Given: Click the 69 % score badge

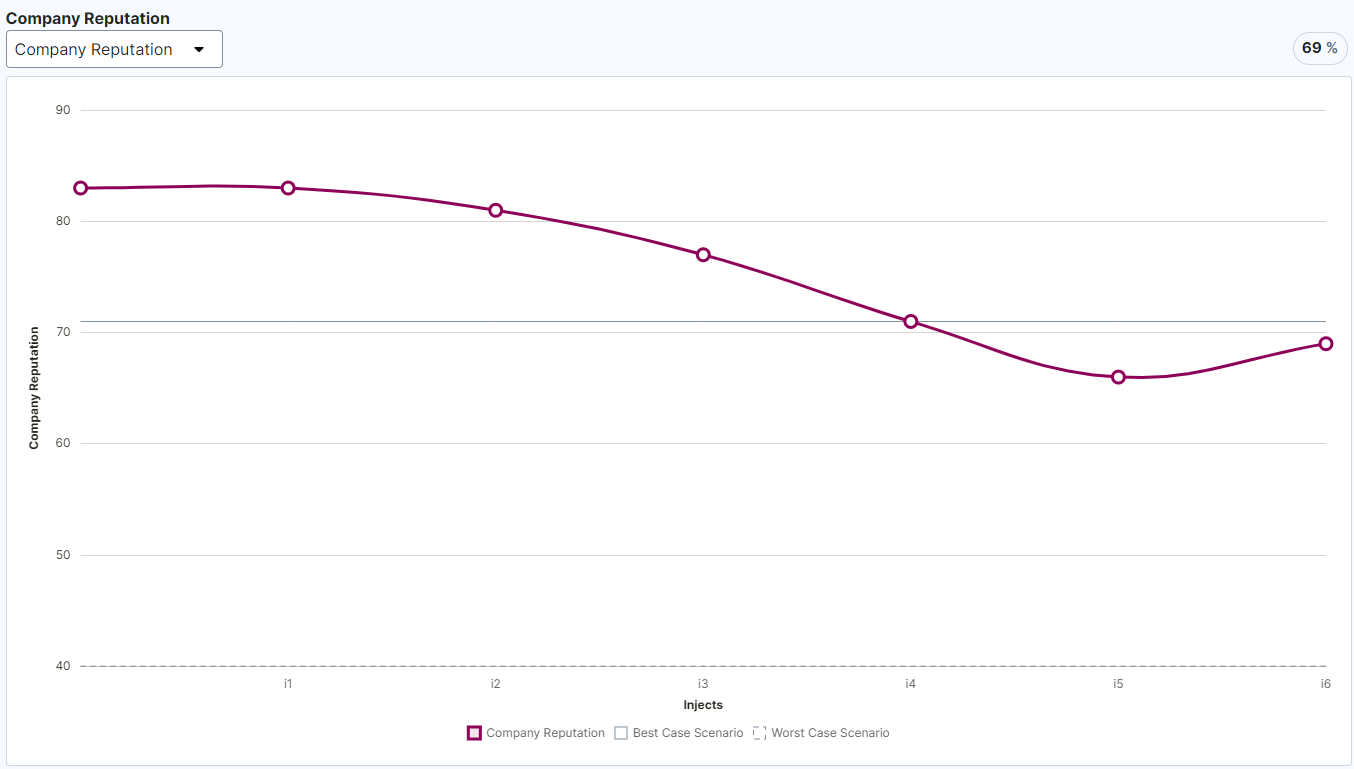Looking at the screenshot, I should 1319,48.
